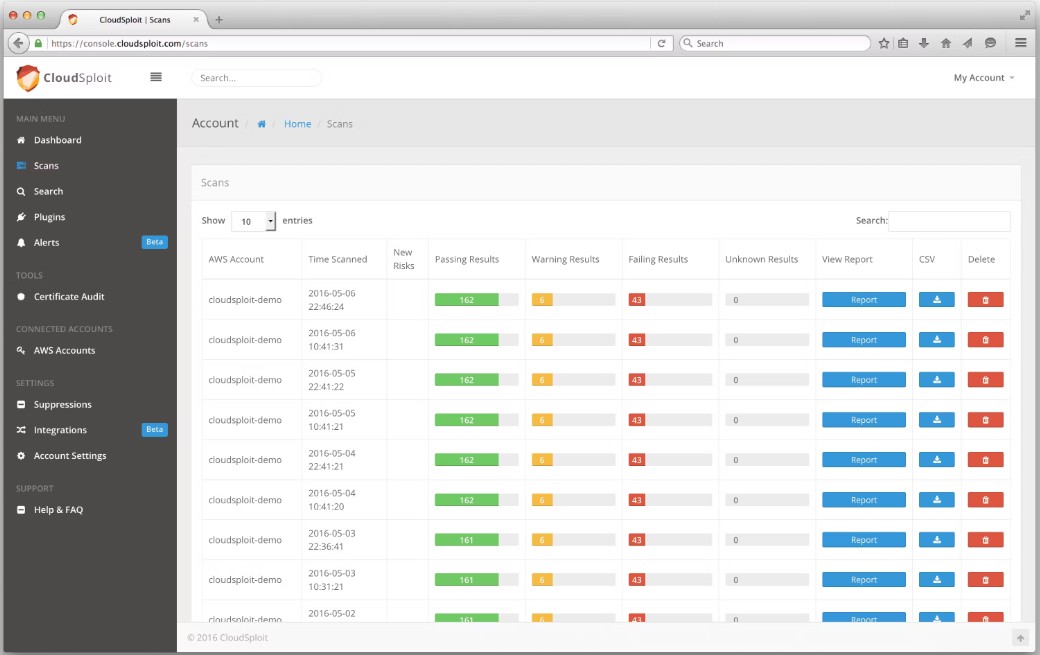Delete the 2016-05-04 10:41:20 scan
Image resolution: width=1040 pixels, height=655 pixels.
pos(985,500)
